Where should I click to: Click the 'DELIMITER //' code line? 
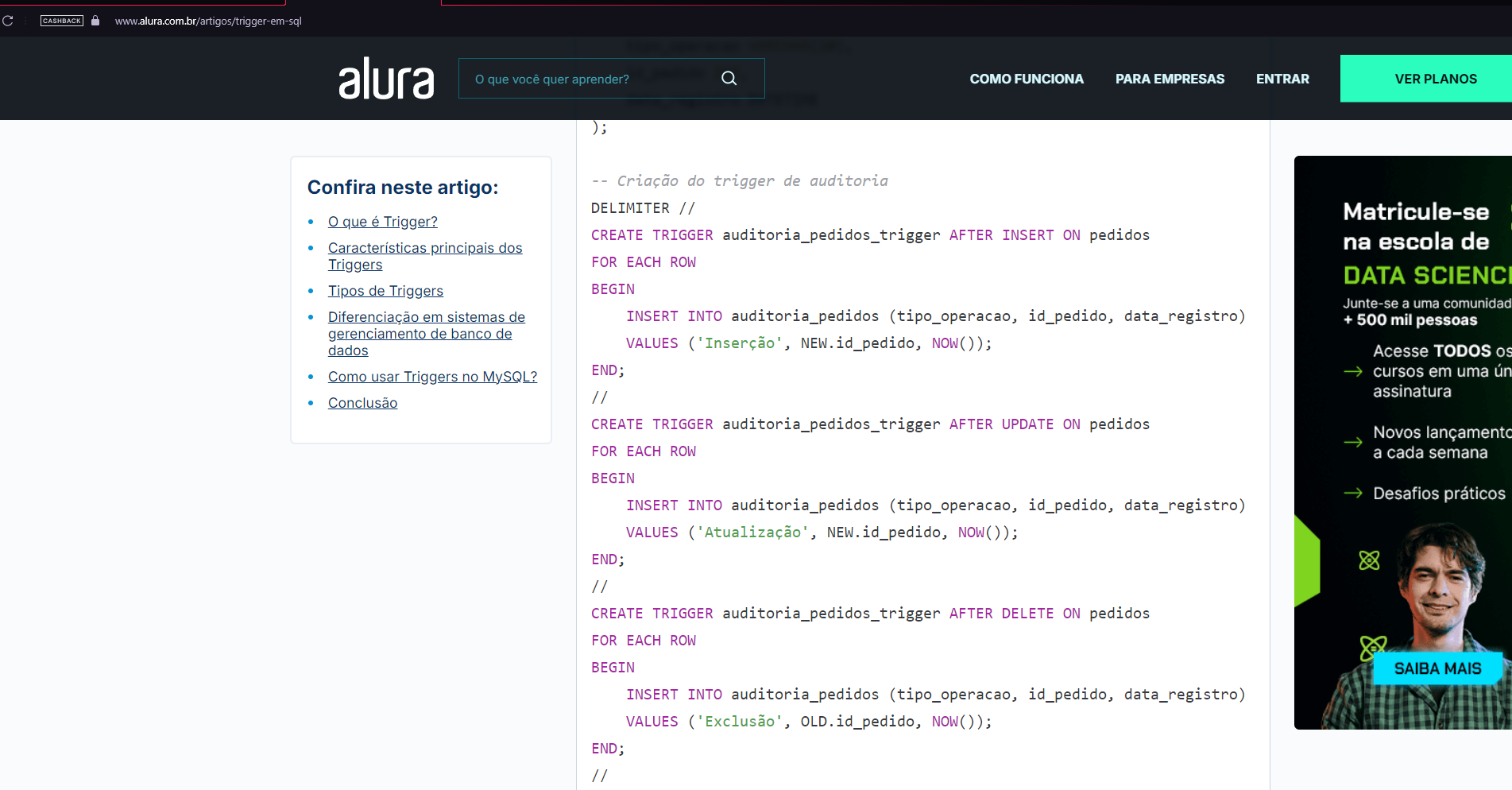pos(643,208)
